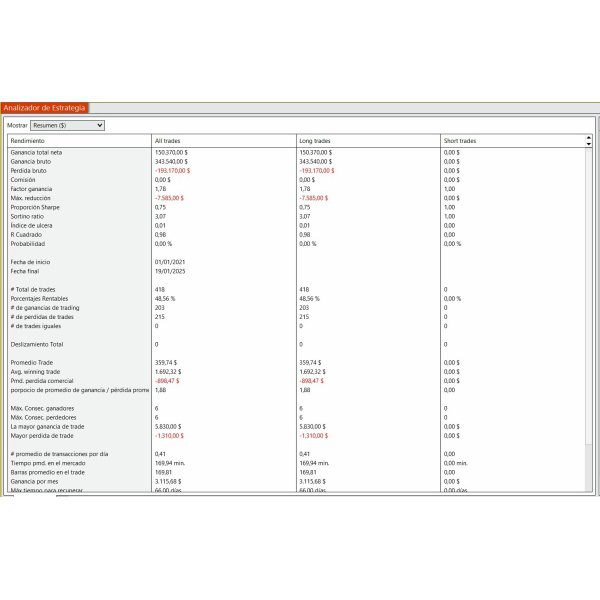Image resolution: width=600 pixels, height=600 pixels.
Task: Open the Mostrar Resumen ($) dropdown
Action: pos(68,126)
